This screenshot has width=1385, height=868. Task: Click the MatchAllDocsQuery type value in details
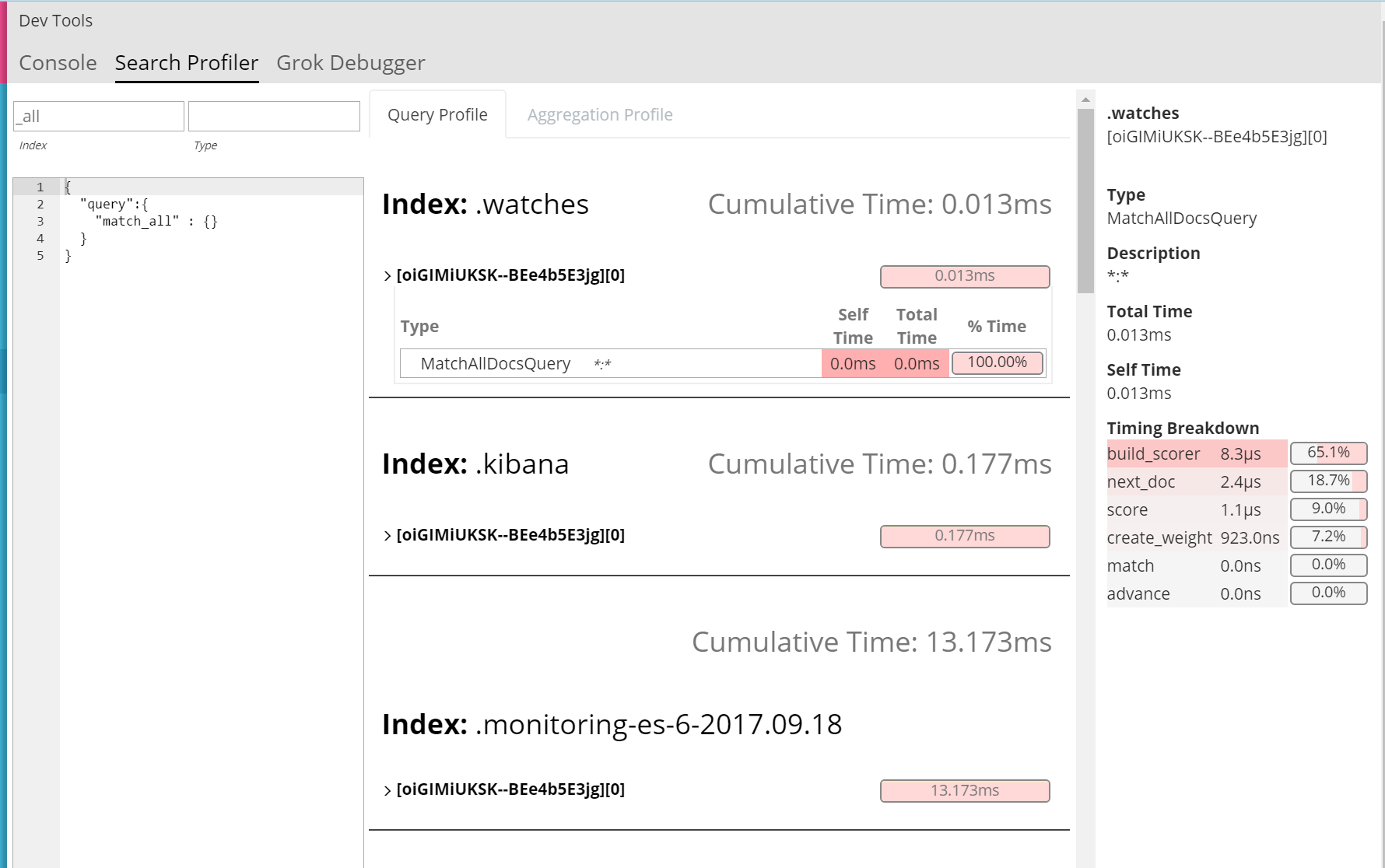point(1182,219)
